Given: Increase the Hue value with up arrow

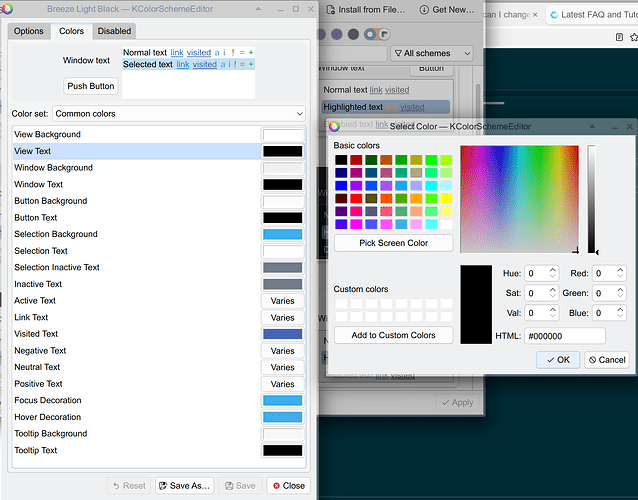Looking at the screenshot, I should pyautogui.click(x=553, y=270).
